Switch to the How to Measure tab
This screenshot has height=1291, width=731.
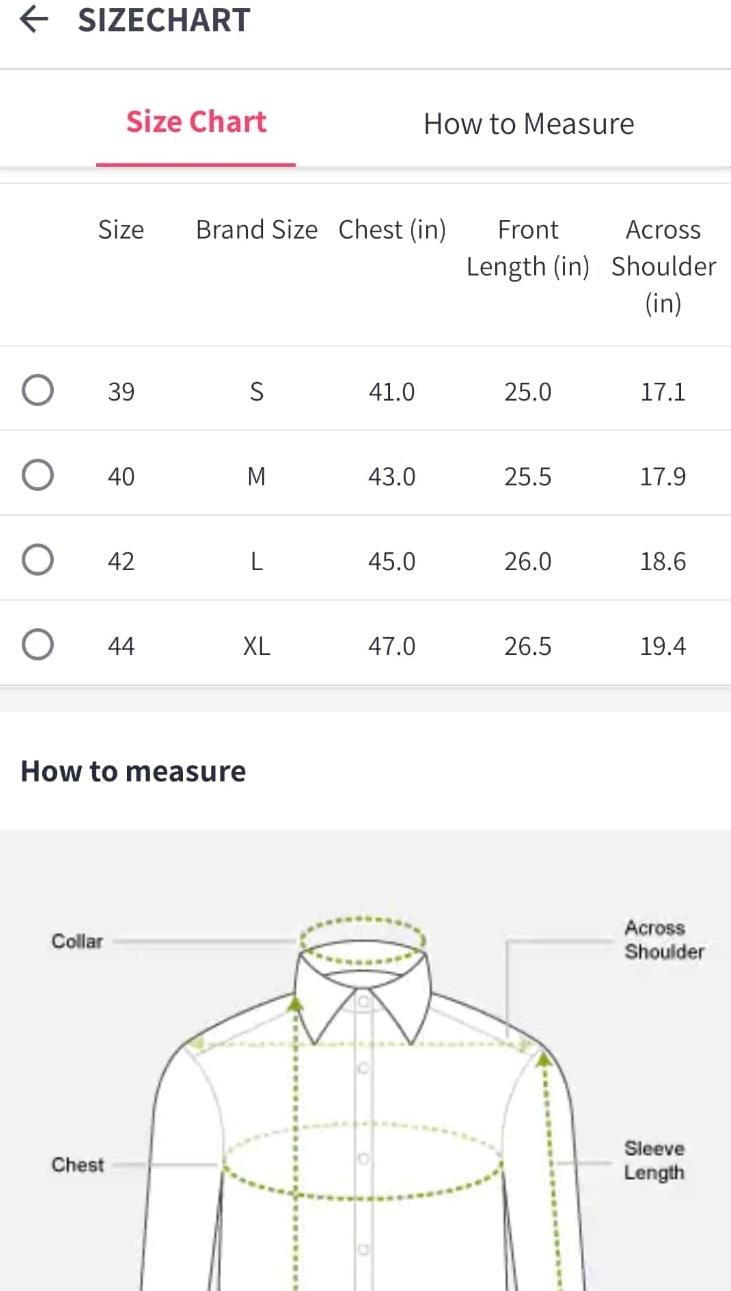pyautogui.click(x=528, y=124)
